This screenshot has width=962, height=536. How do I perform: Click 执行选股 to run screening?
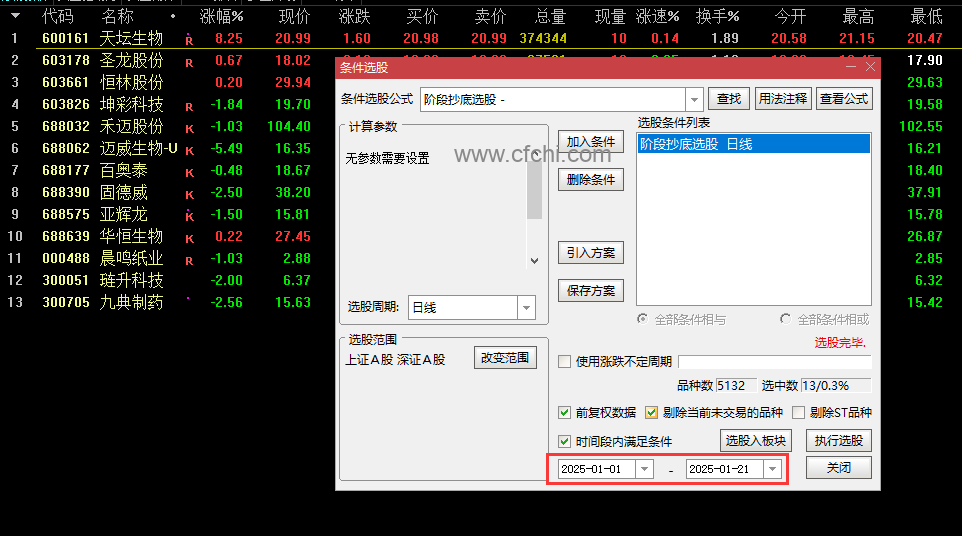click(839, 441)
